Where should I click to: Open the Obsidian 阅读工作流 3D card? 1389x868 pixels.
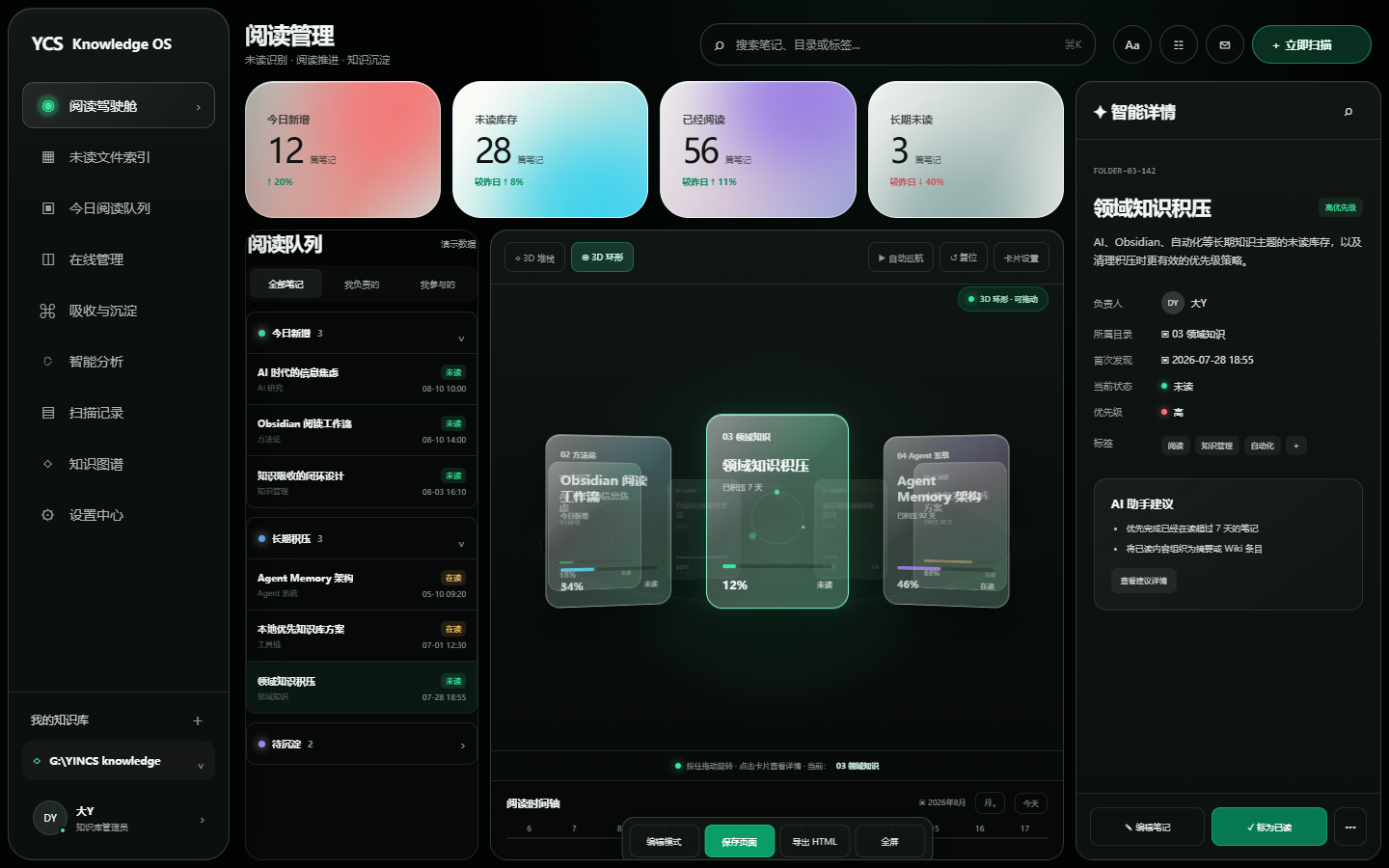pos(608,522)
